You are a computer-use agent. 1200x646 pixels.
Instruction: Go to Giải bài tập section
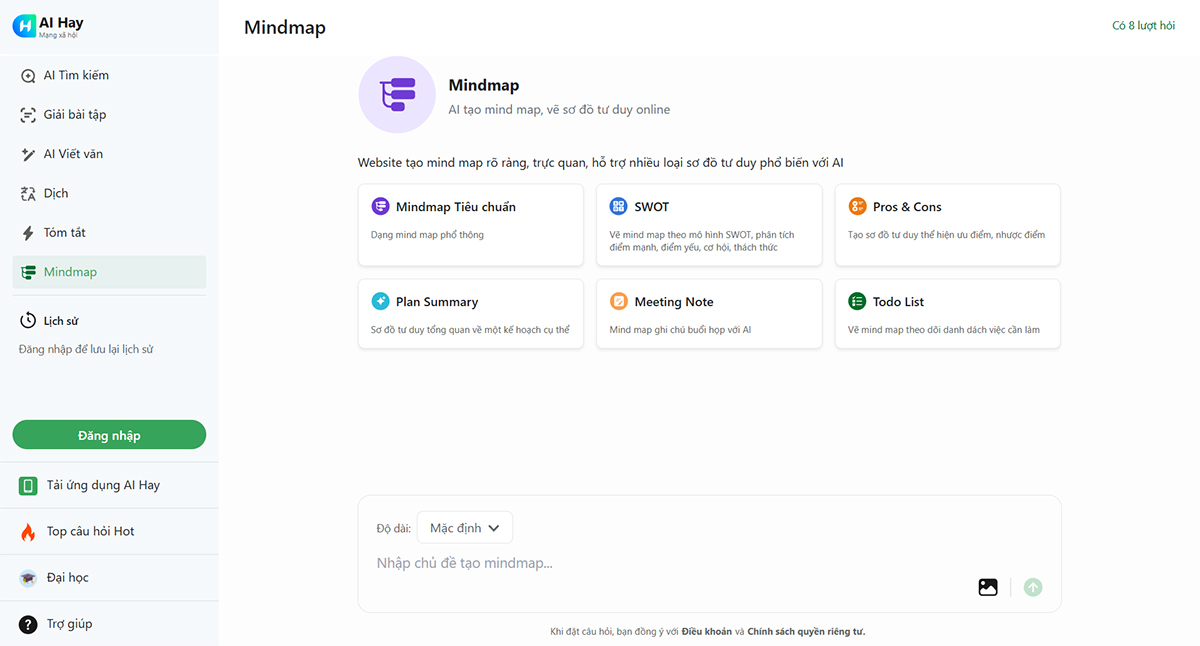(109, 115)
